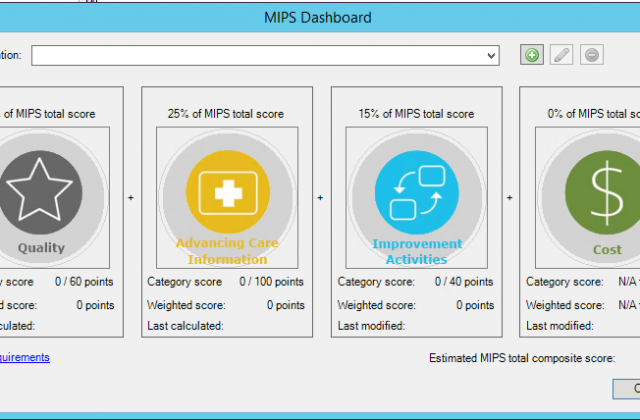Click '15% of MIPS total score' text
This screenshot has width=640, height=420.
coord(416,114)
